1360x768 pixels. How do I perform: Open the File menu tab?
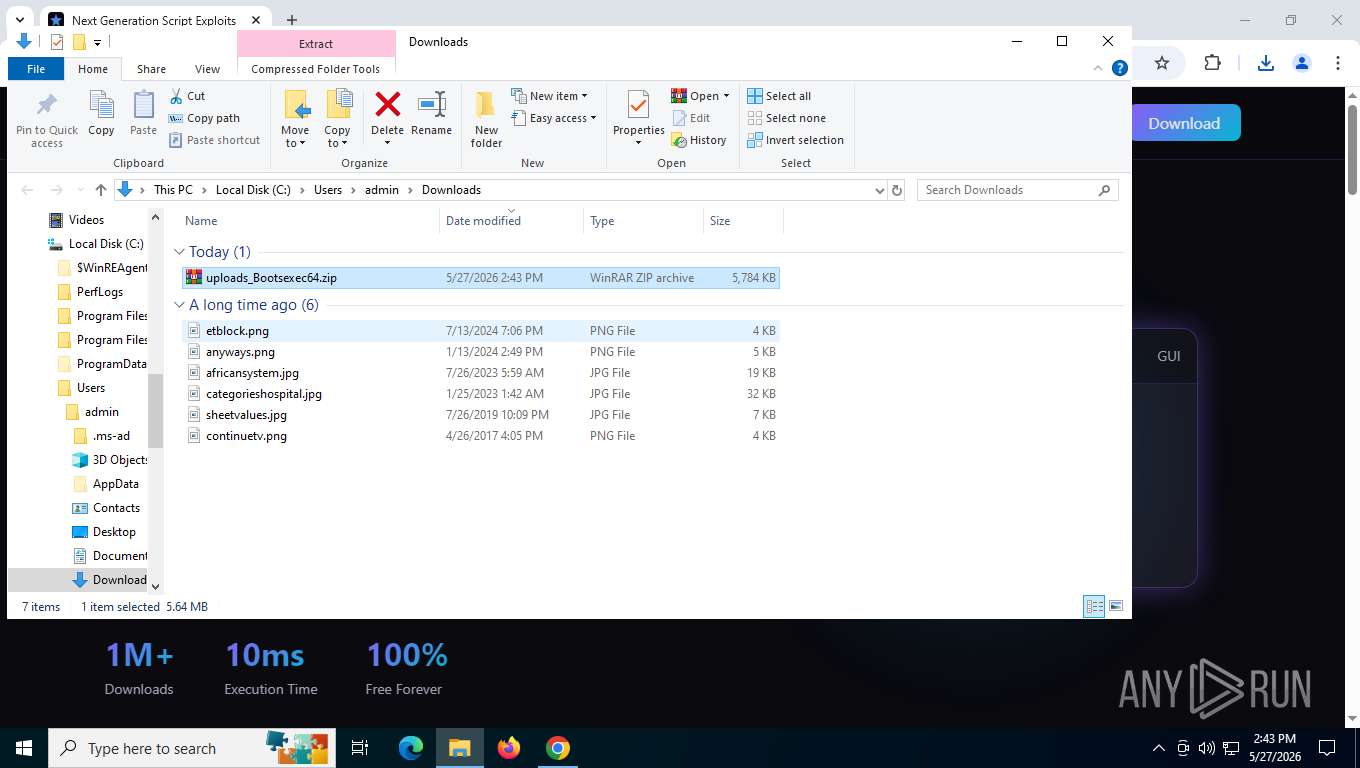click(36, 69)
